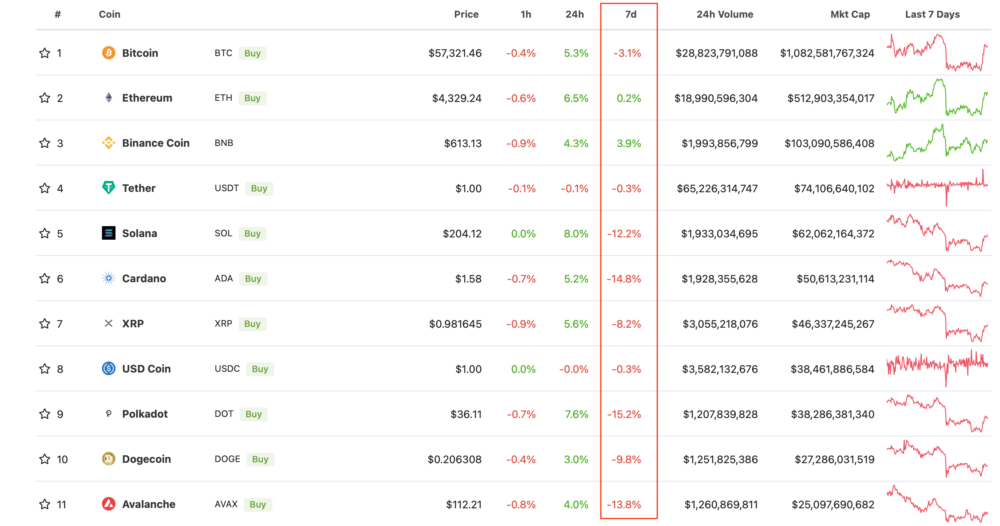Toggle the favorite star for Polkadot
1000x526 pixels.
coord(44,414)
